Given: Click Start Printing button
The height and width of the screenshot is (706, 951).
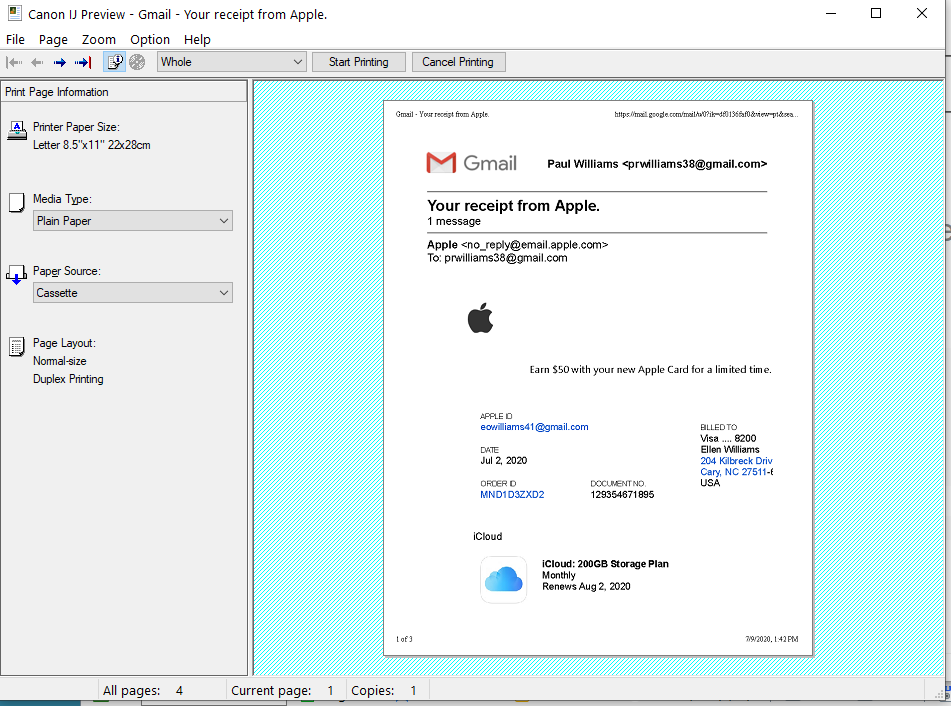Looking at the screenshot, I should pos(358,62).
